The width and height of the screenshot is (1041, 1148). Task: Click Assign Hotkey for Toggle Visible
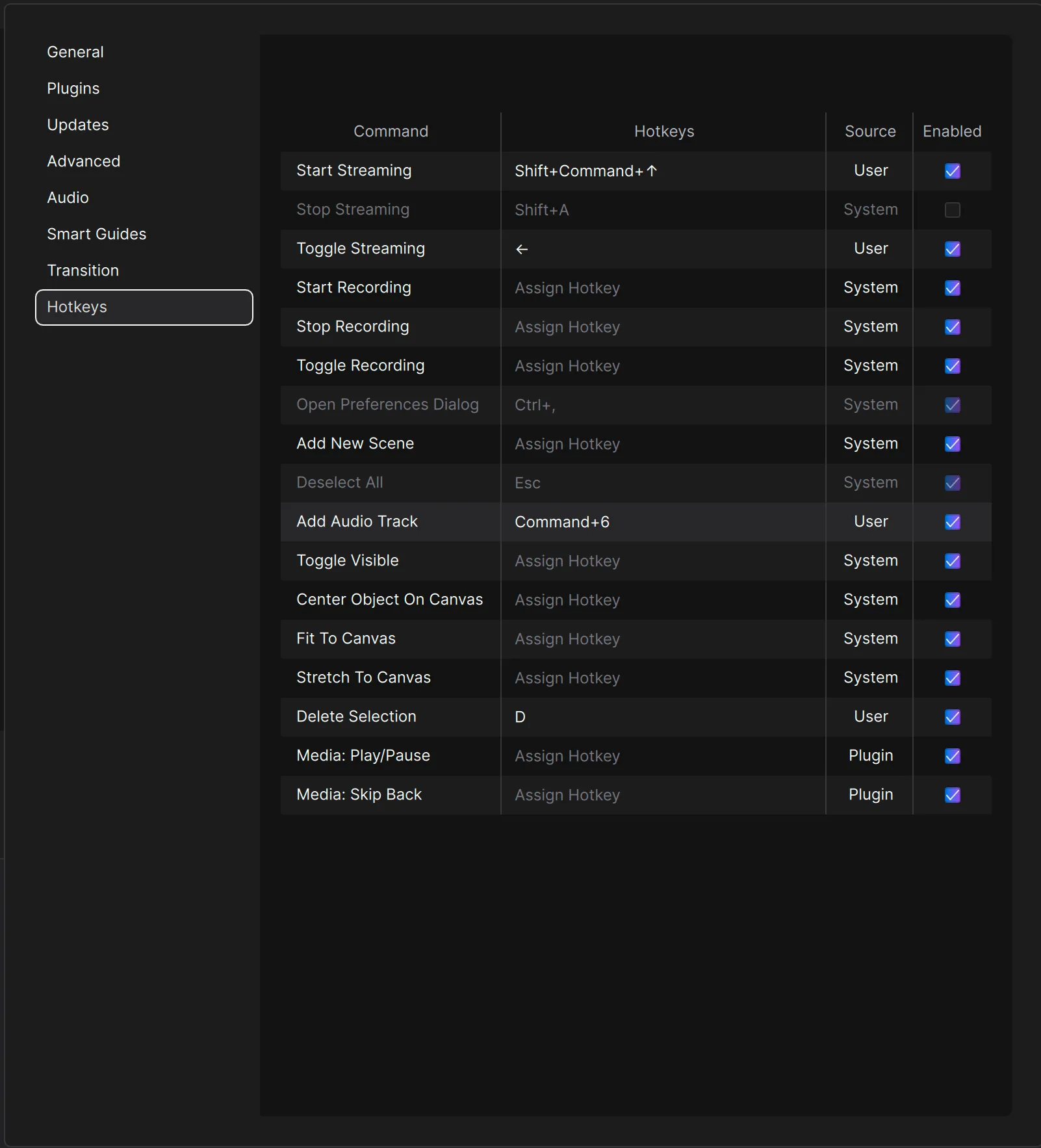pyautogui.click(x=567, y=561)
